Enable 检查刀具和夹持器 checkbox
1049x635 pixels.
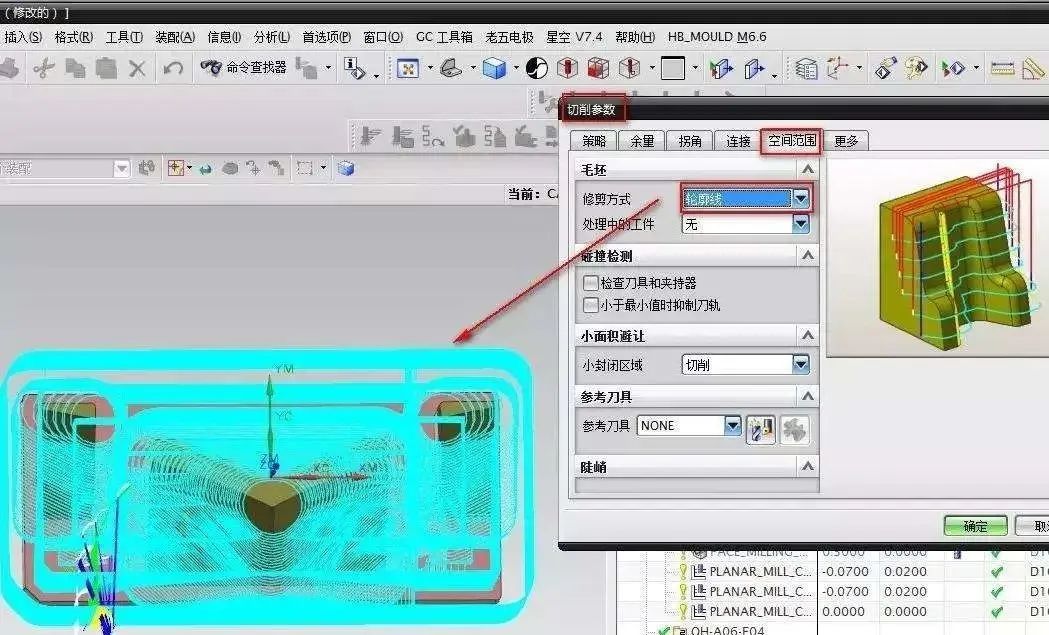click(x=591, y=284)
